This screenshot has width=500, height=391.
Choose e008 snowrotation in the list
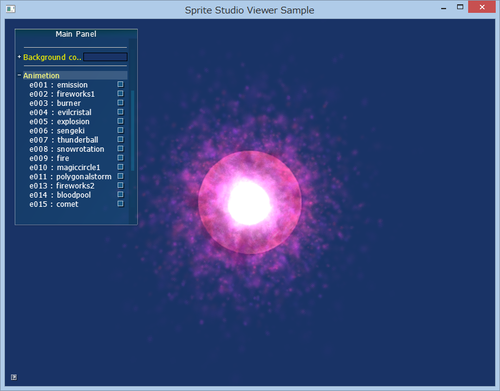coord(67,149)
